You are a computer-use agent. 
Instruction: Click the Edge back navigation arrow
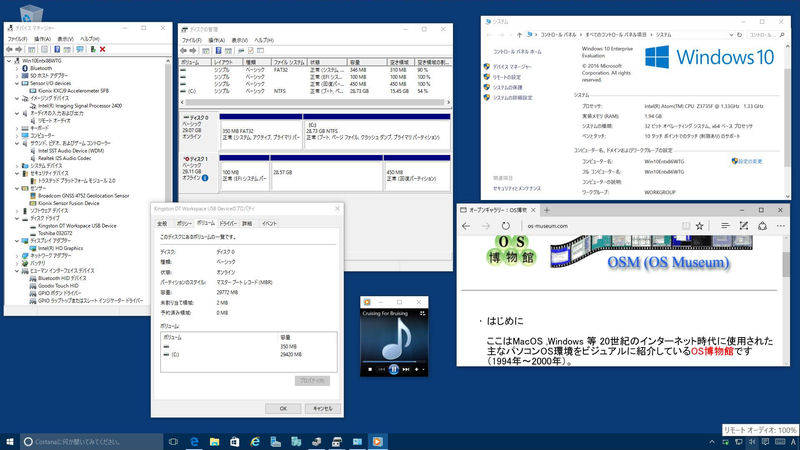(466, 226)
